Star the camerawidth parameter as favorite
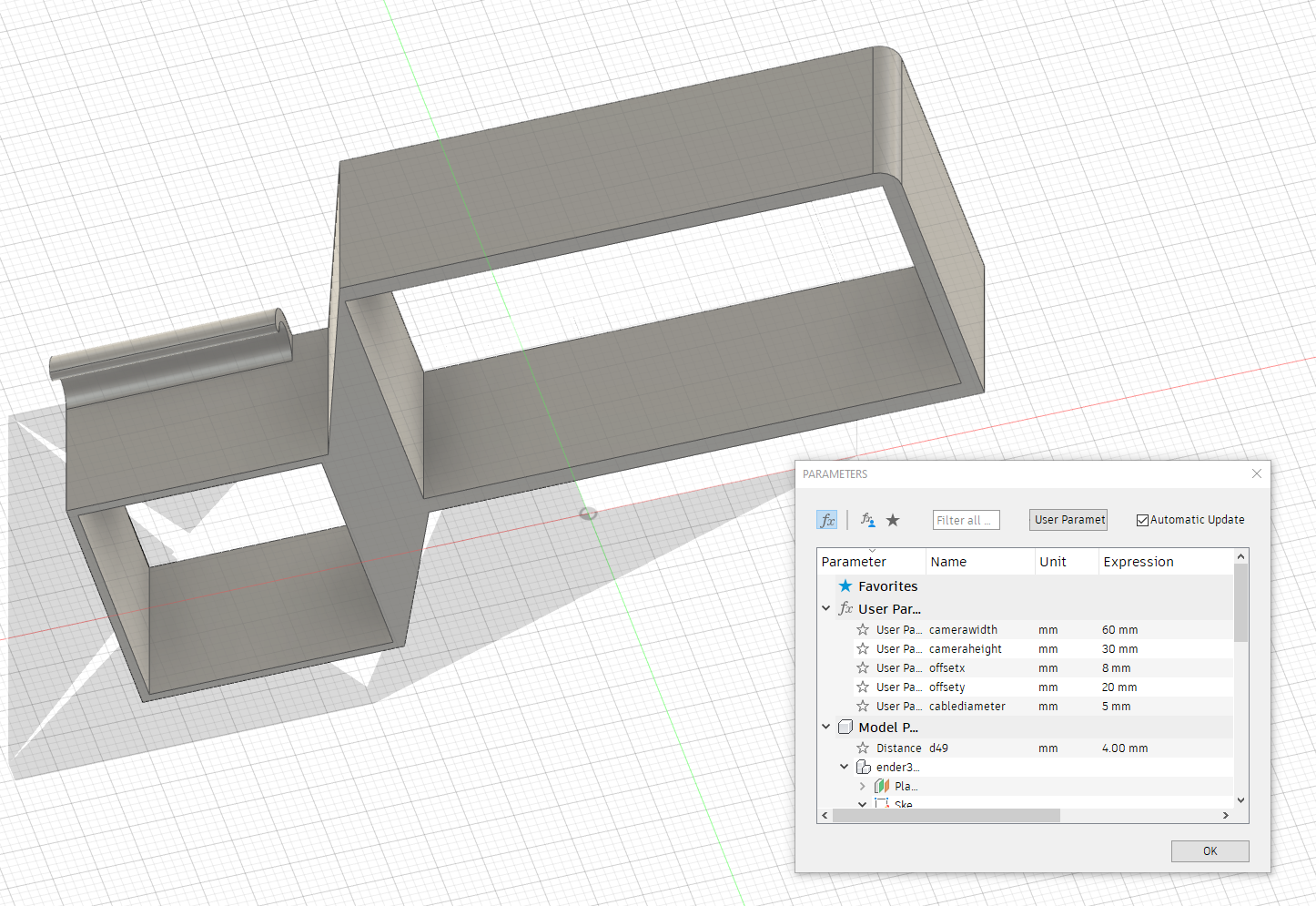The image size is (1316, 906). point(863,629)
